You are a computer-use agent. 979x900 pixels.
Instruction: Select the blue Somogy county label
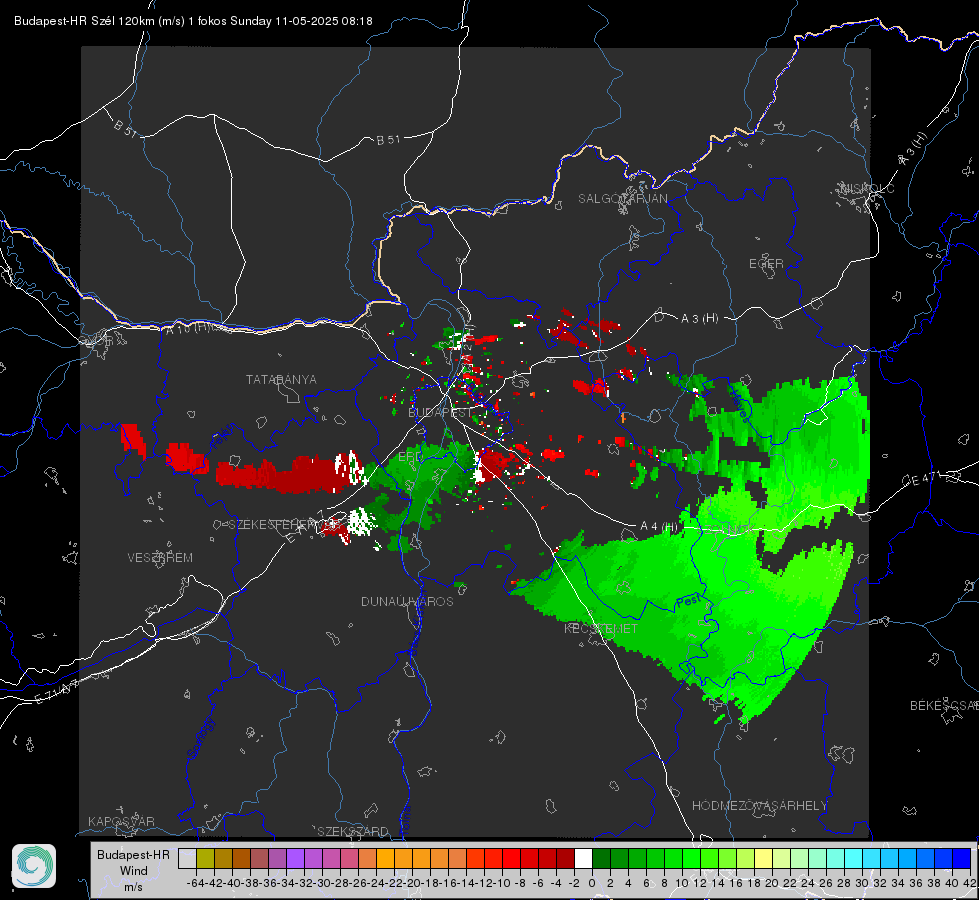tap(200, 739)
